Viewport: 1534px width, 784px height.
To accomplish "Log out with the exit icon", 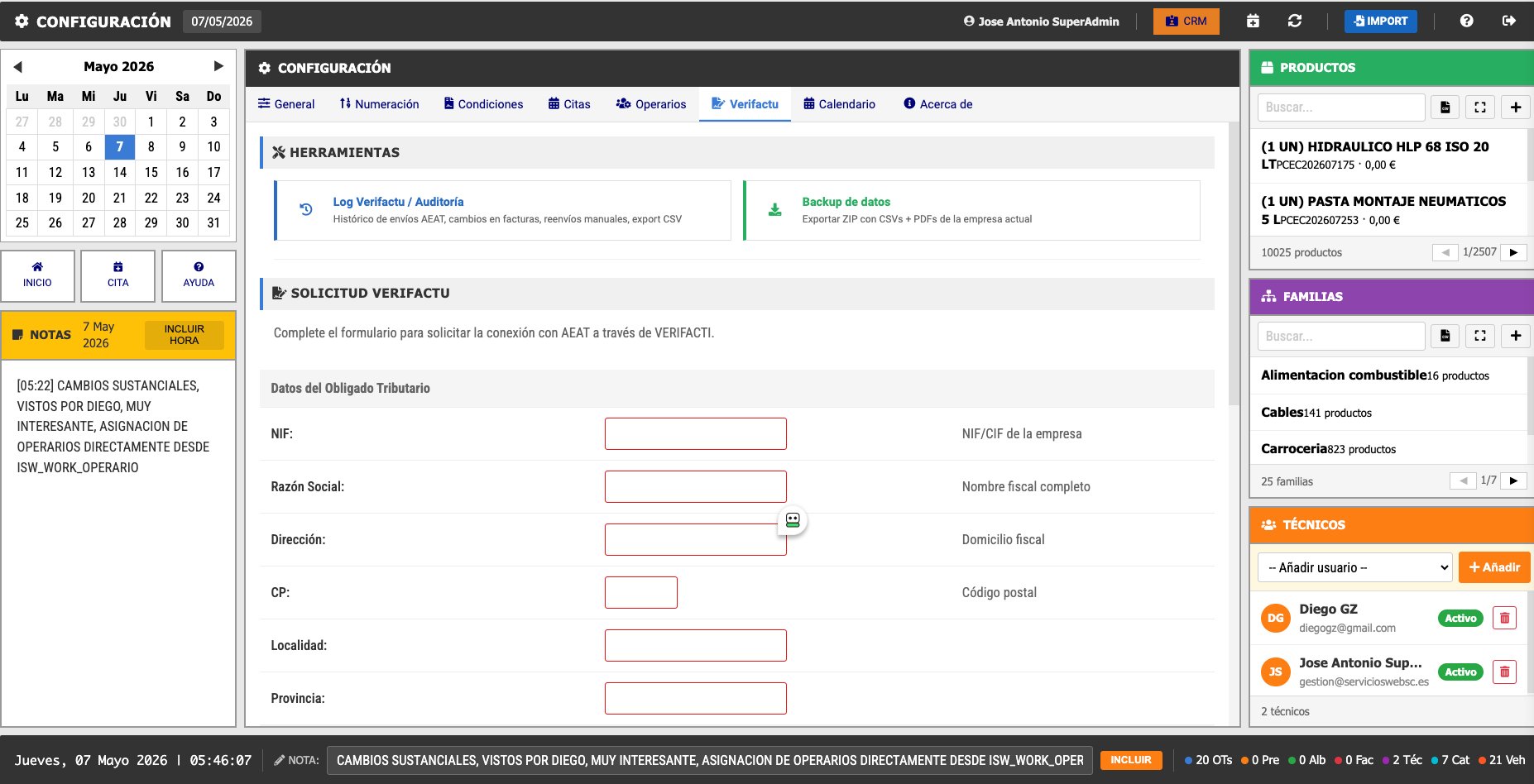I will pos(1509,21).
